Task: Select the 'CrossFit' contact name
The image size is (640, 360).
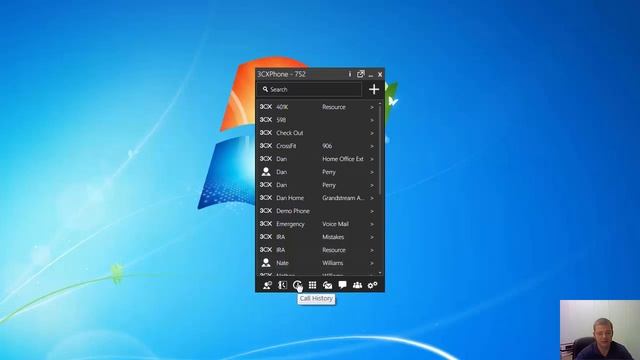Action: pos(286,146)
